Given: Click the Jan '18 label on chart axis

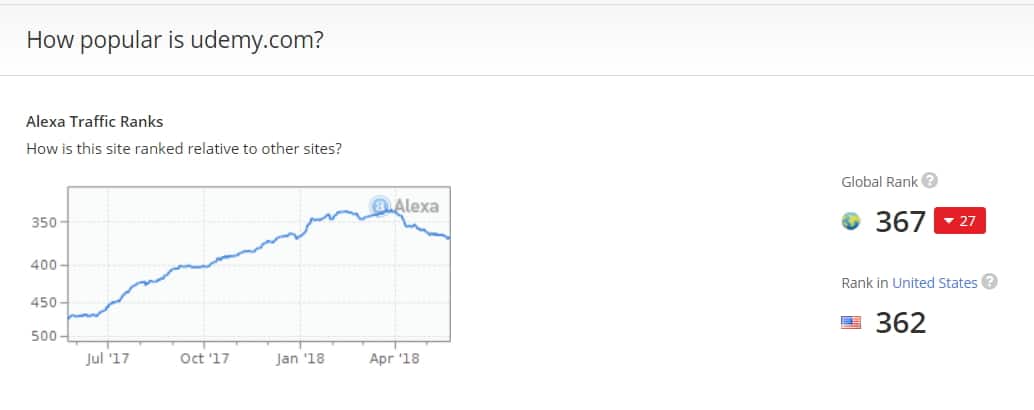Looking at the screenshot, I should click(301, 359).
